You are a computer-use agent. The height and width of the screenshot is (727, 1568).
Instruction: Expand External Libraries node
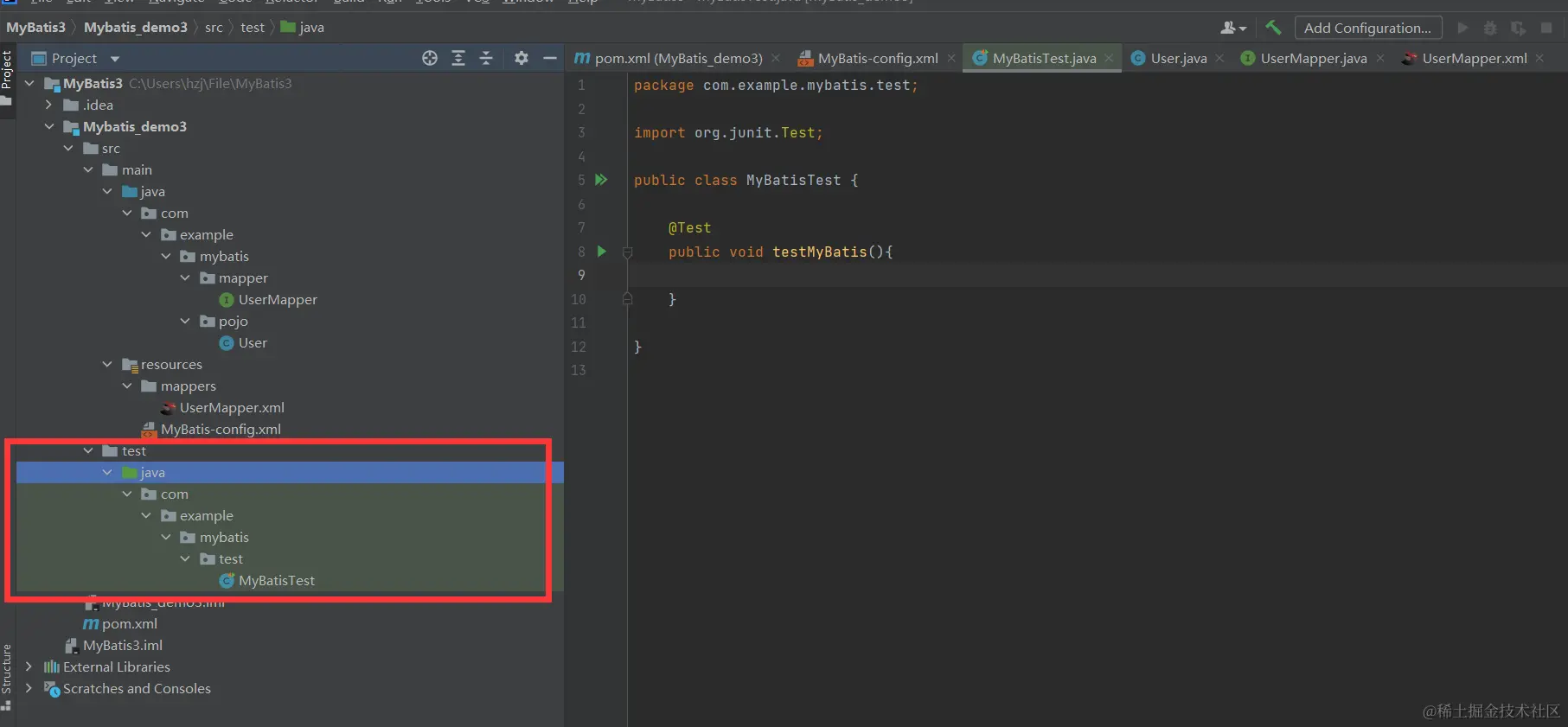click(29, 666)
